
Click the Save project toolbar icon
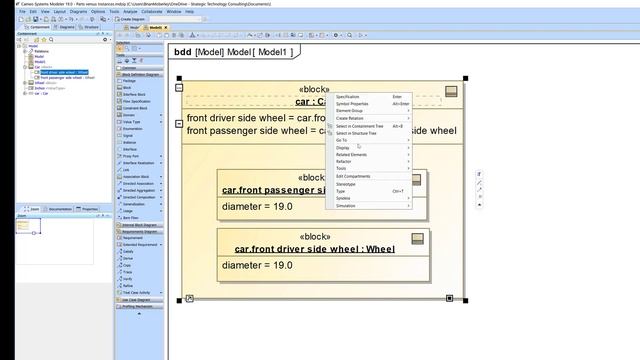(36, 19)
